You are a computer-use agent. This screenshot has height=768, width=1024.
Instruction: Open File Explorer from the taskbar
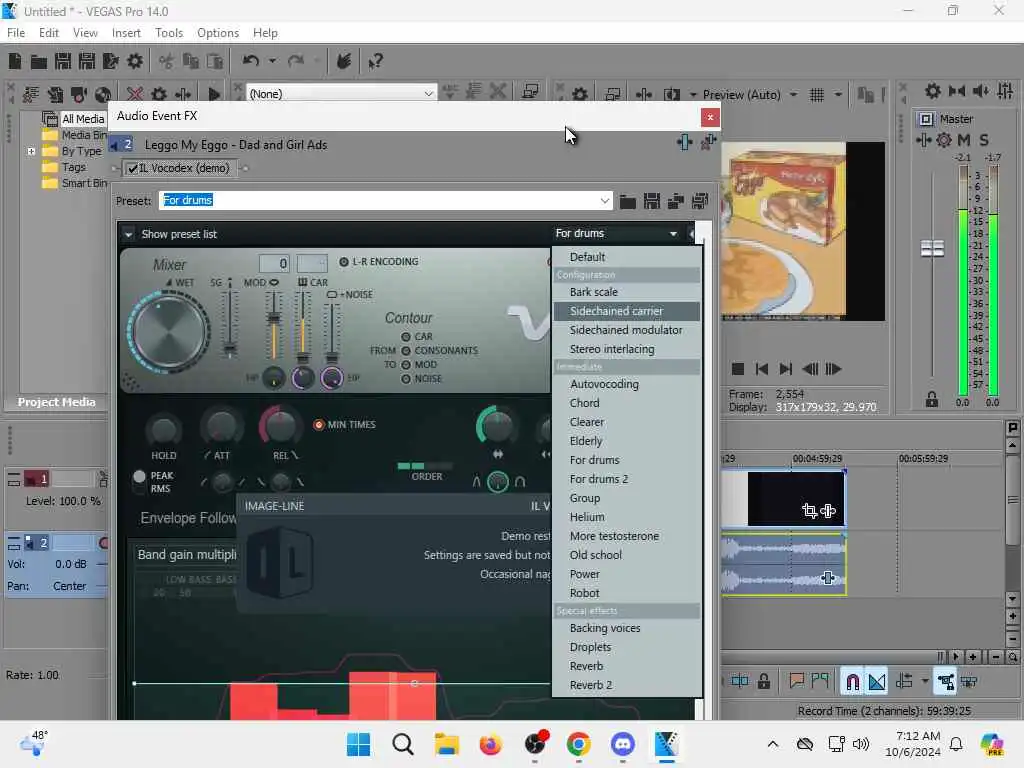coord(447,744)
